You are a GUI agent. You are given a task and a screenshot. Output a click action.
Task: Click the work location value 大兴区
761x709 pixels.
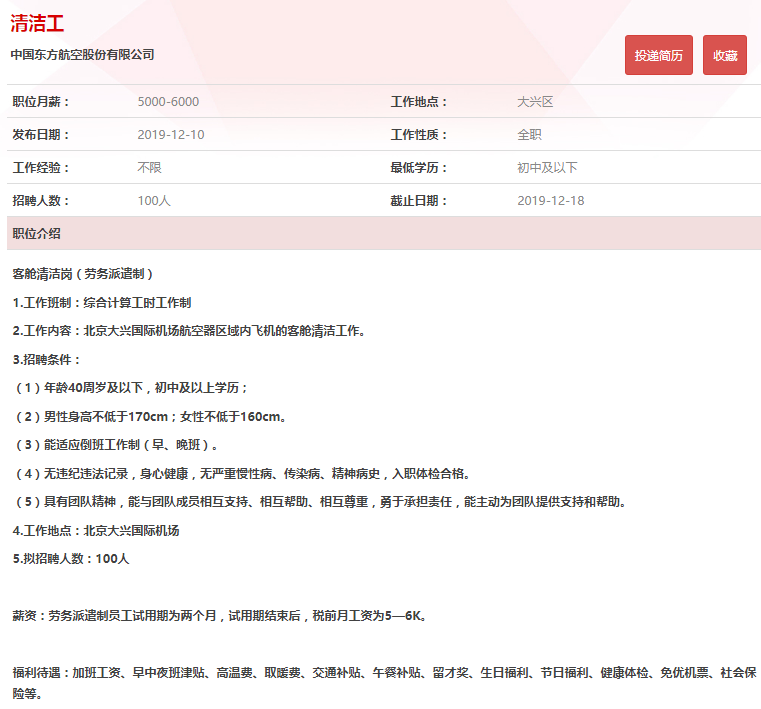pos(535,101)
